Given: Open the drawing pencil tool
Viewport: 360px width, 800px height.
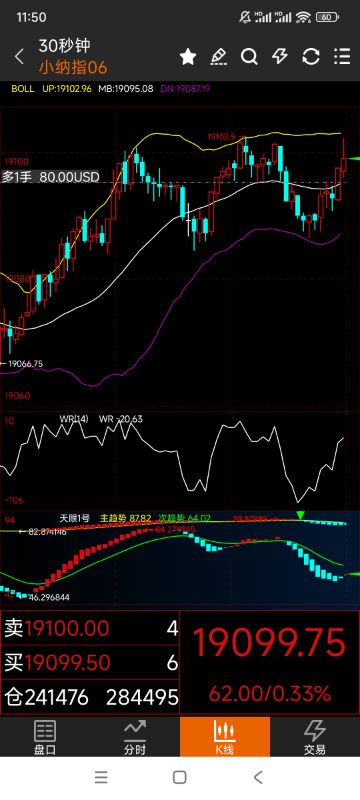Looking at the screenshot, I should 219,57.
